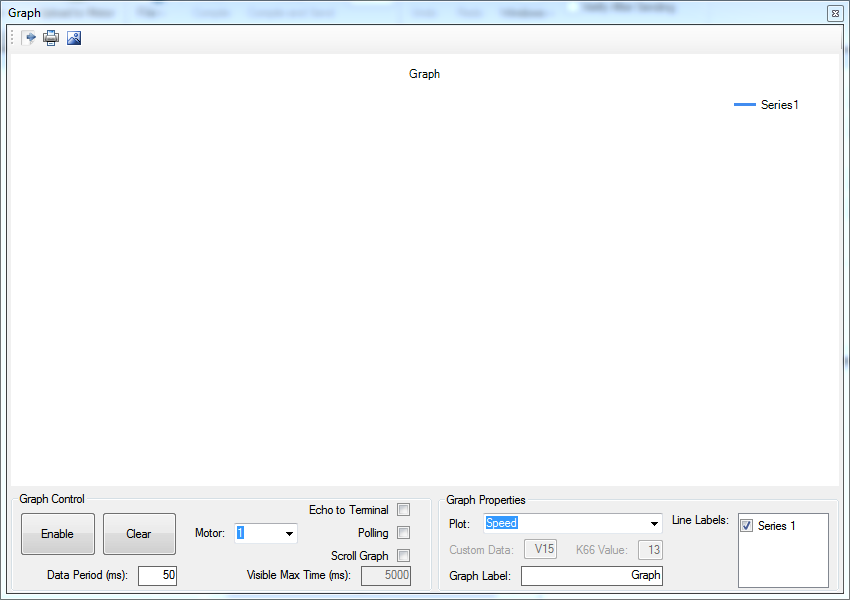Toggle the Echo to Terminal checkbox
This screenshot has height=600, width=850.
404,510
